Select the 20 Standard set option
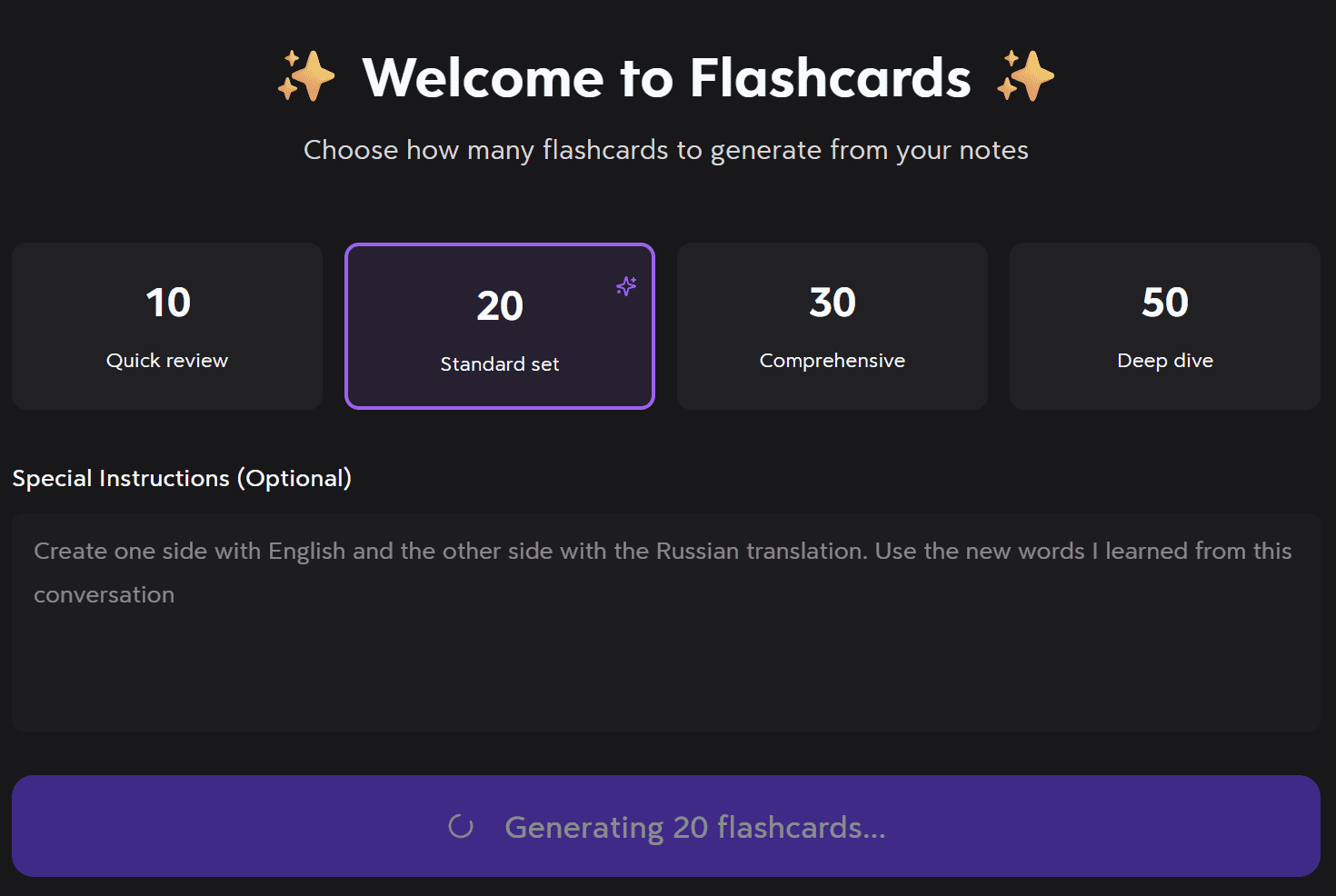 (499, 326)
